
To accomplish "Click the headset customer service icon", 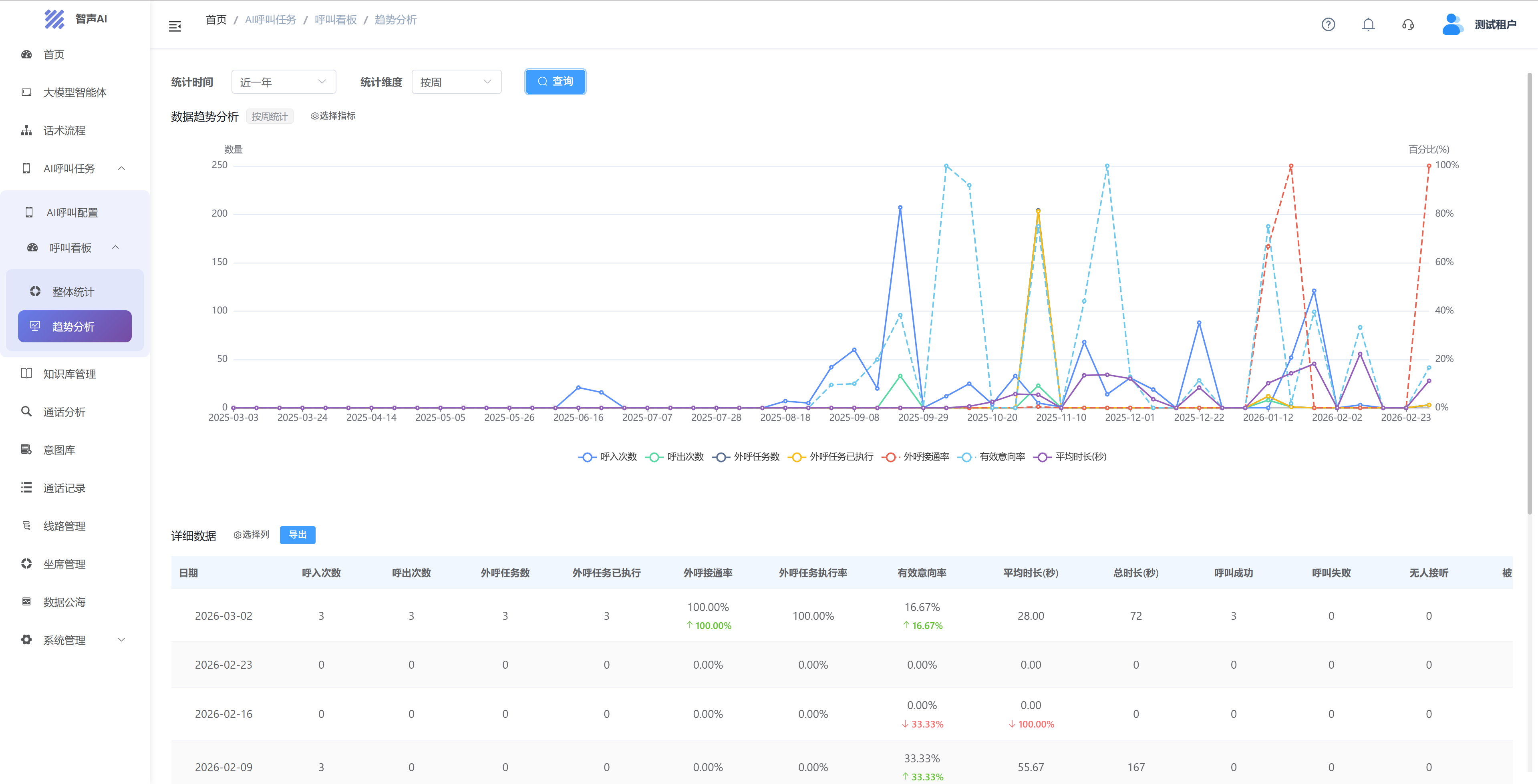I will 1408,24.
